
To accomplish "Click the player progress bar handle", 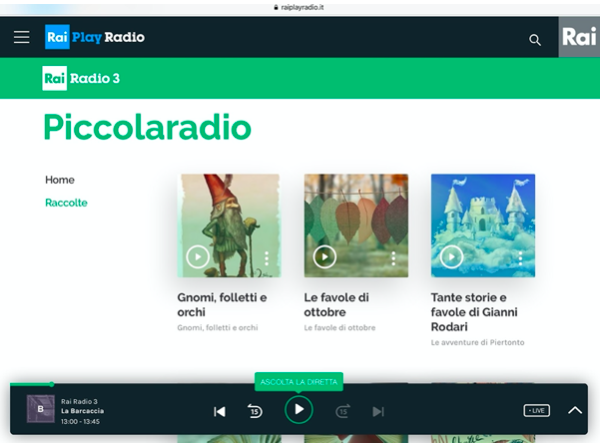I will (52, 384).
